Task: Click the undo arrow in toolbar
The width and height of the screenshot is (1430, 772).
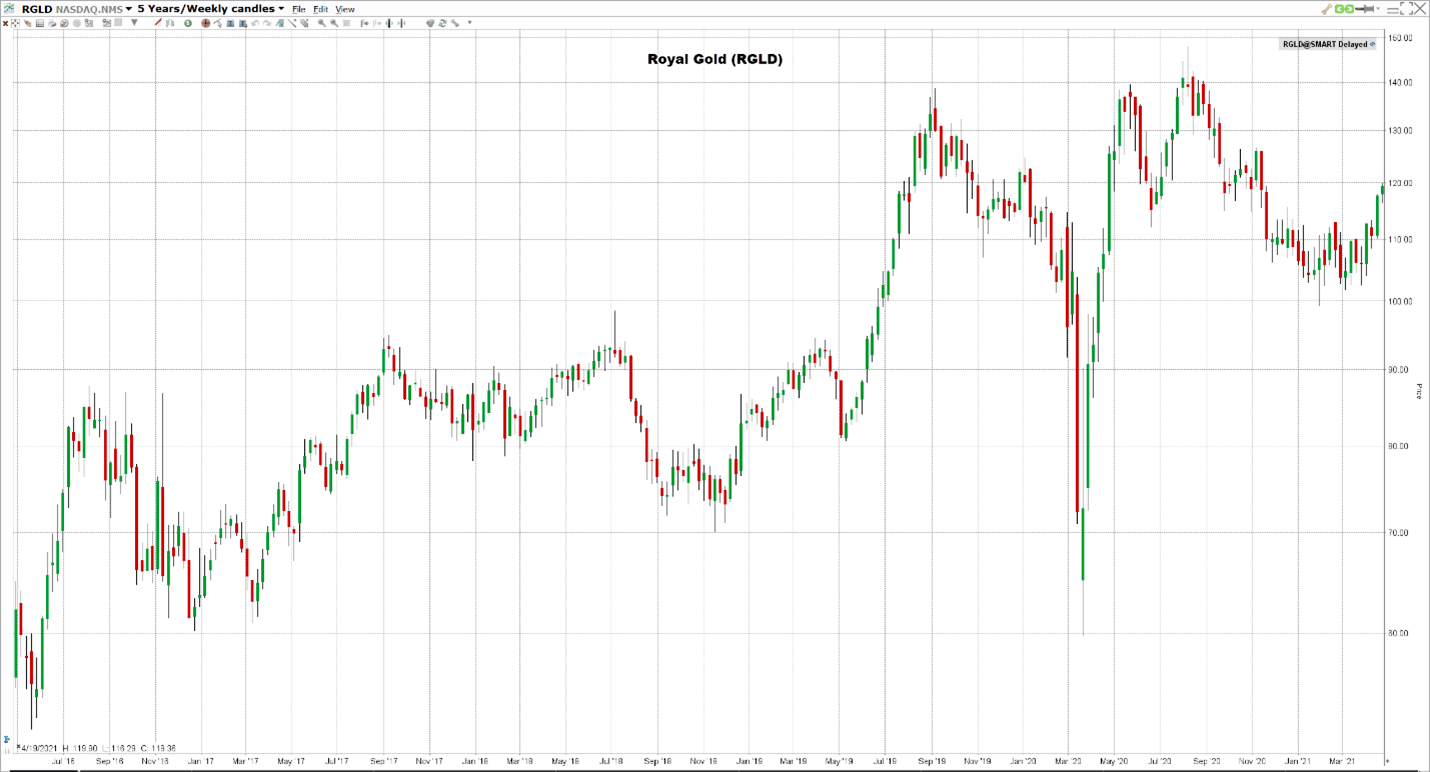Action: pyautogui.click(x=255, y=23)
